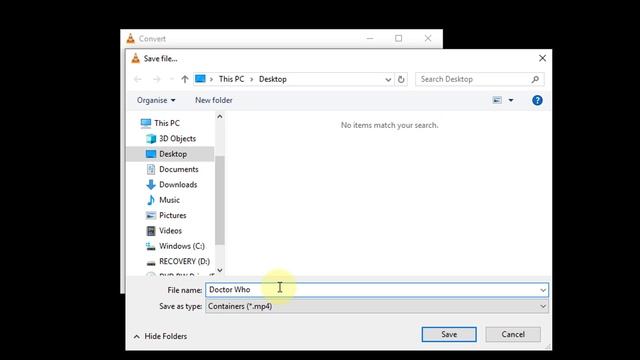Click the Desktop breadcrumb in the address bar
Viewport: 640px width, 360px height.
click(273, 79)
